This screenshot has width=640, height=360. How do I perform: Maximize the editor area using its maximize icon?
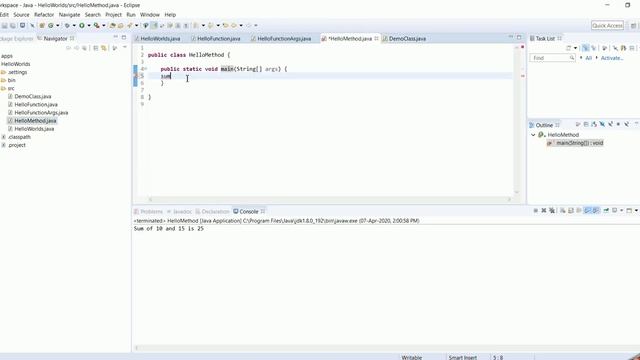[519, 38]
